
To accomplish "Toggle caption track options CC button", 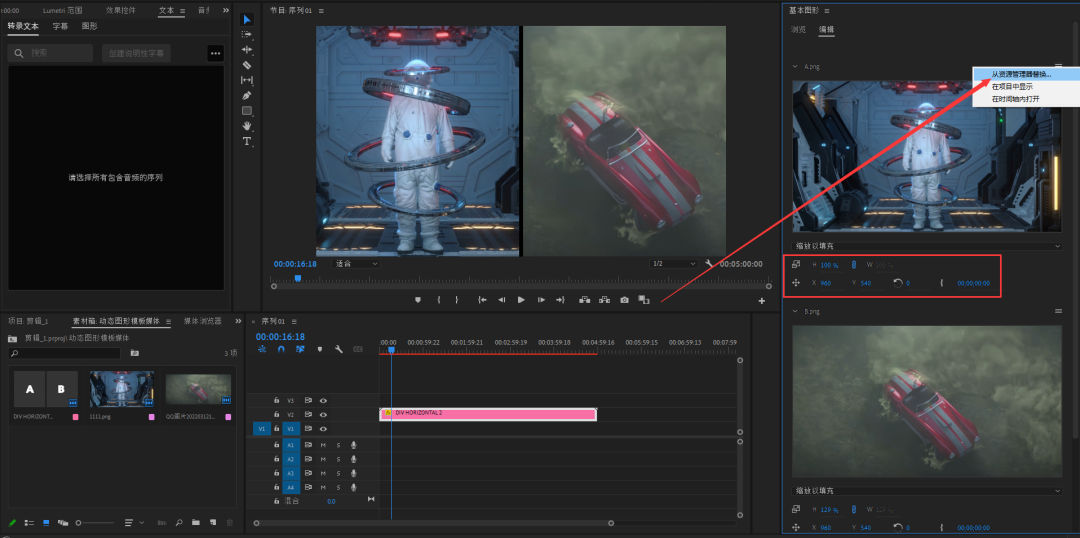I will tap(358, 349).
